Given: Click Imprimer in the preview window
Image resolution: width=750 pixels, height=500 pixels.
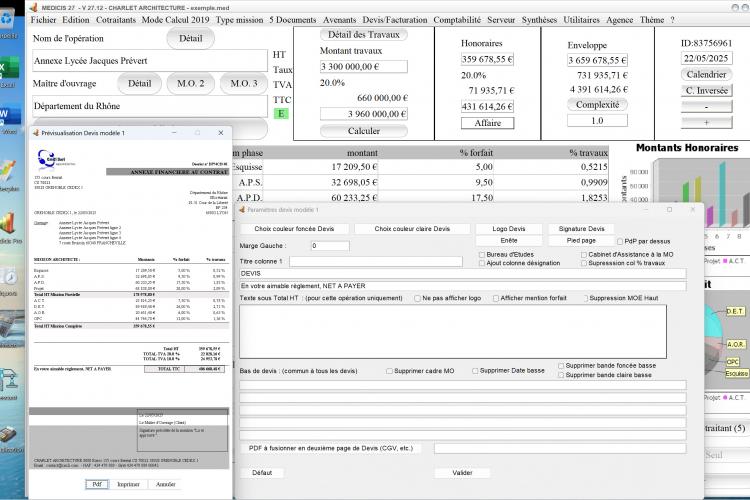Looking at the screenshot, I should (128, 485).
